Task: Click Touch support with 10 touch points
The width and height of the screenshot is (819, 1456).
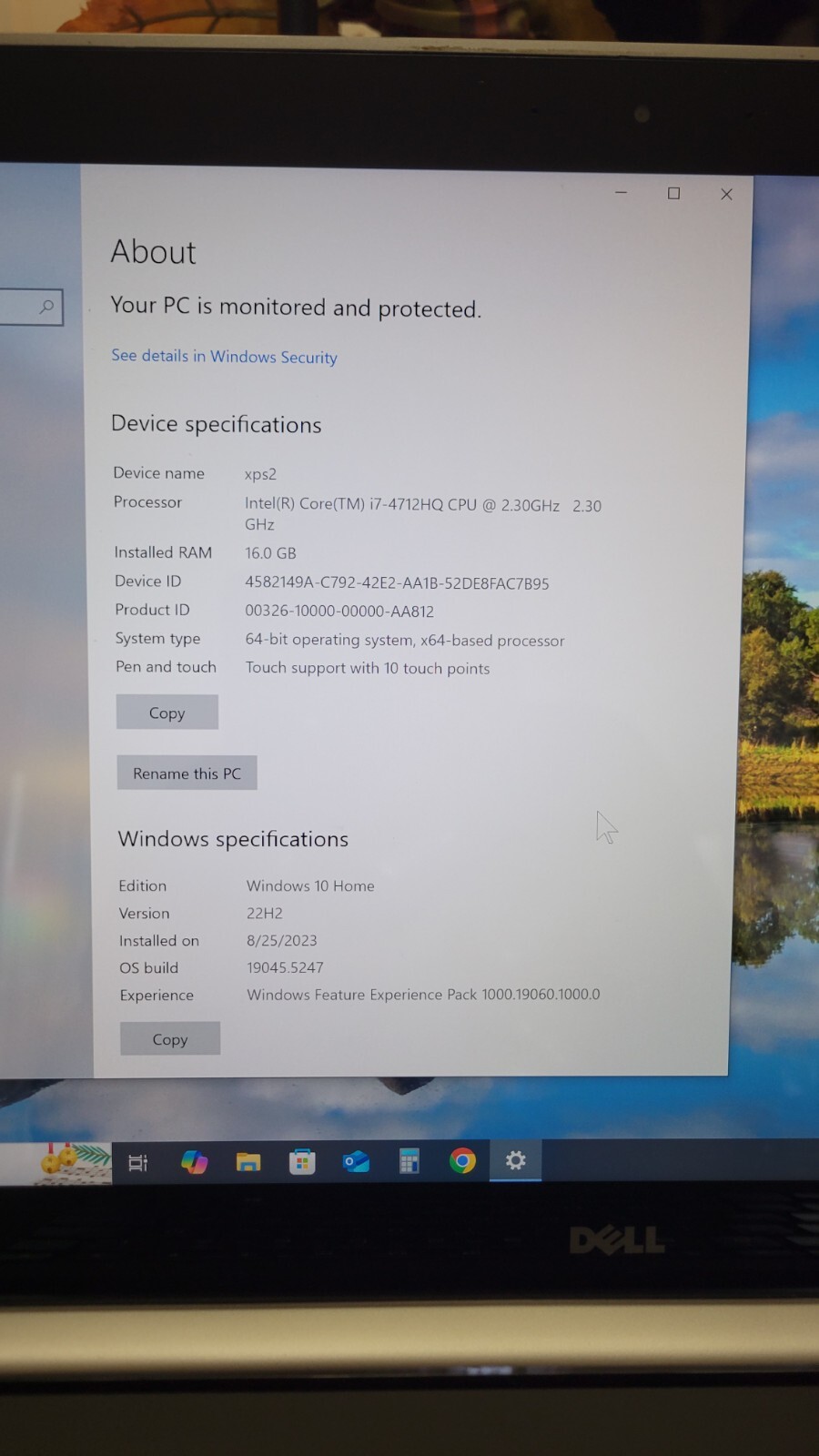Action: click(368, 668)
